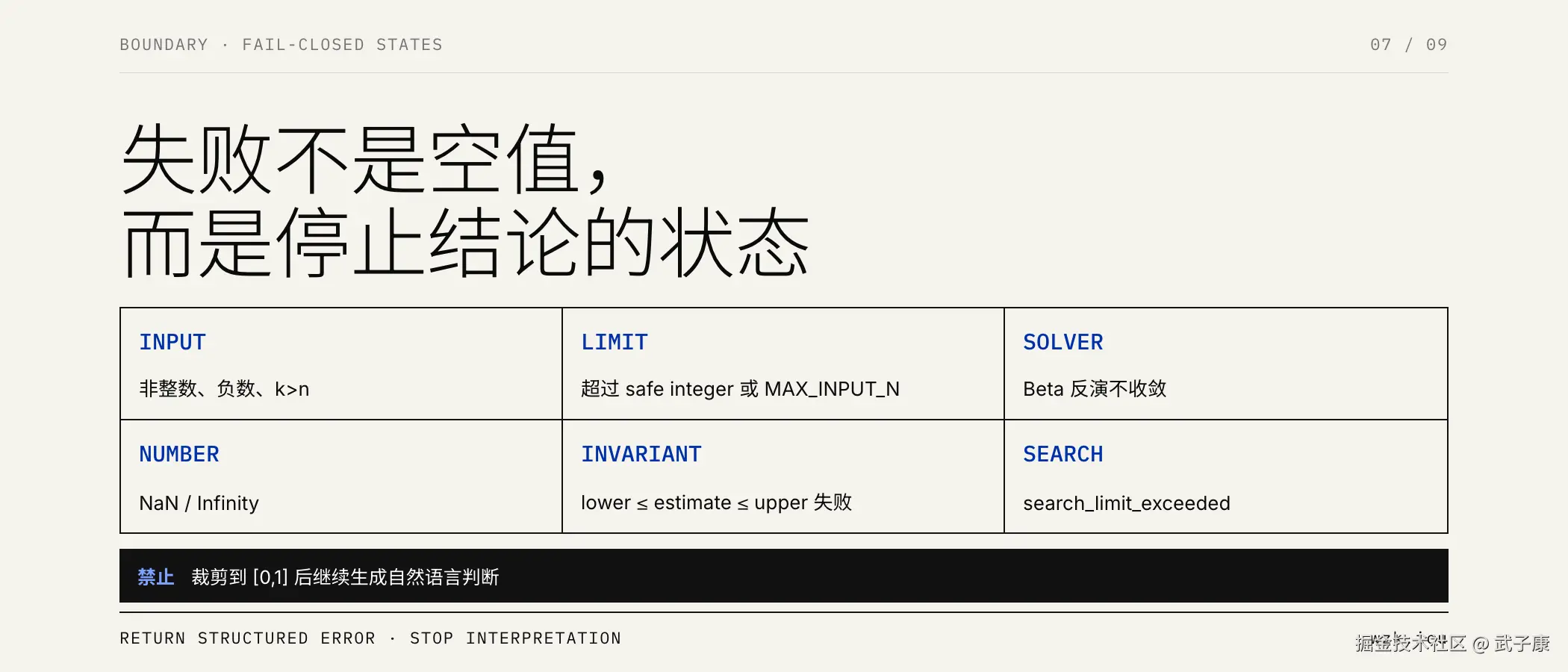Click the text 'search_limit_exceeded'
1568x672 pixels.
1126,503
